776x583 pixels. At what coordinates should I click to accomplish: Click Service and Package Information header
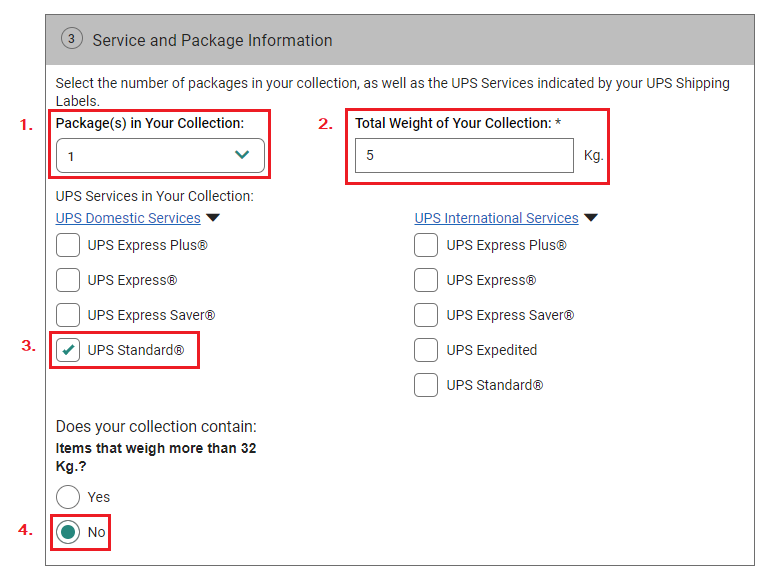212,40
